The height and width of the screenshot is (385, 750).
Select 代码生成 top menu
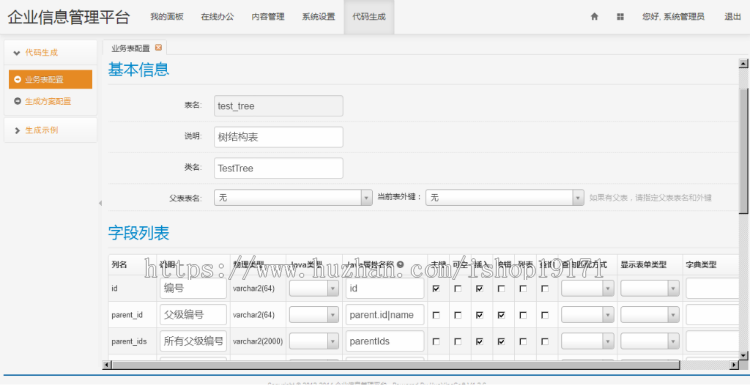(369, 17)
